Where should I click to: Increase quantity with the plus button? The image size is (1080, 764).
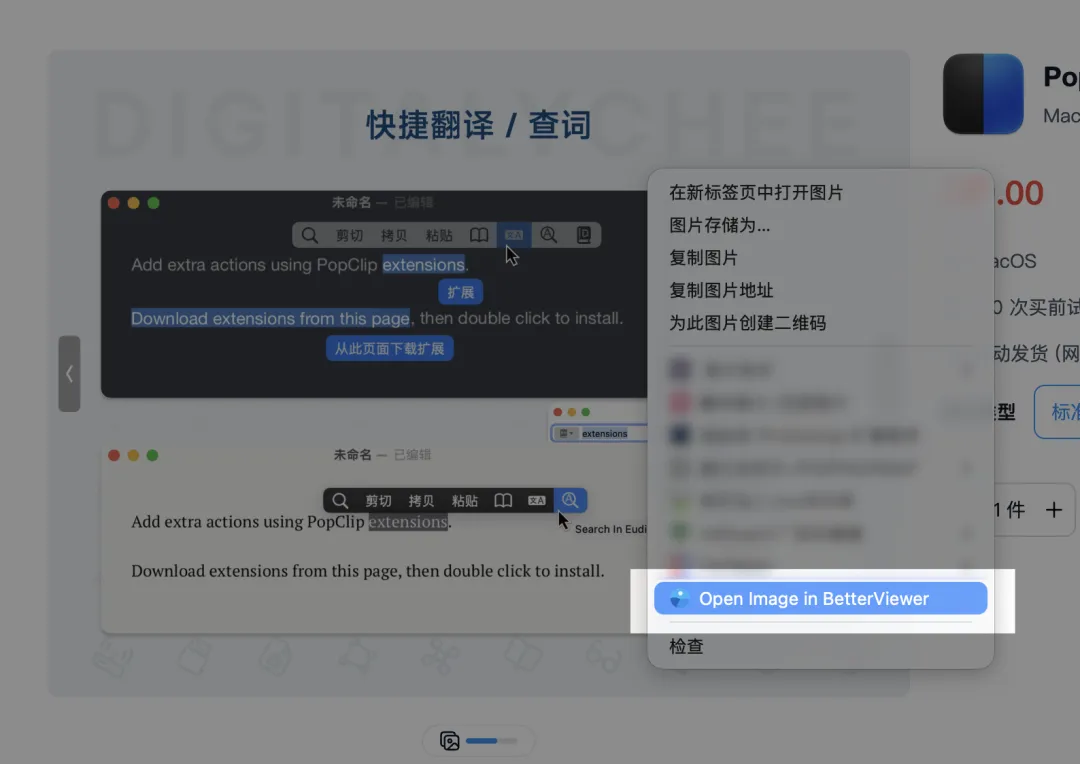1053,510
